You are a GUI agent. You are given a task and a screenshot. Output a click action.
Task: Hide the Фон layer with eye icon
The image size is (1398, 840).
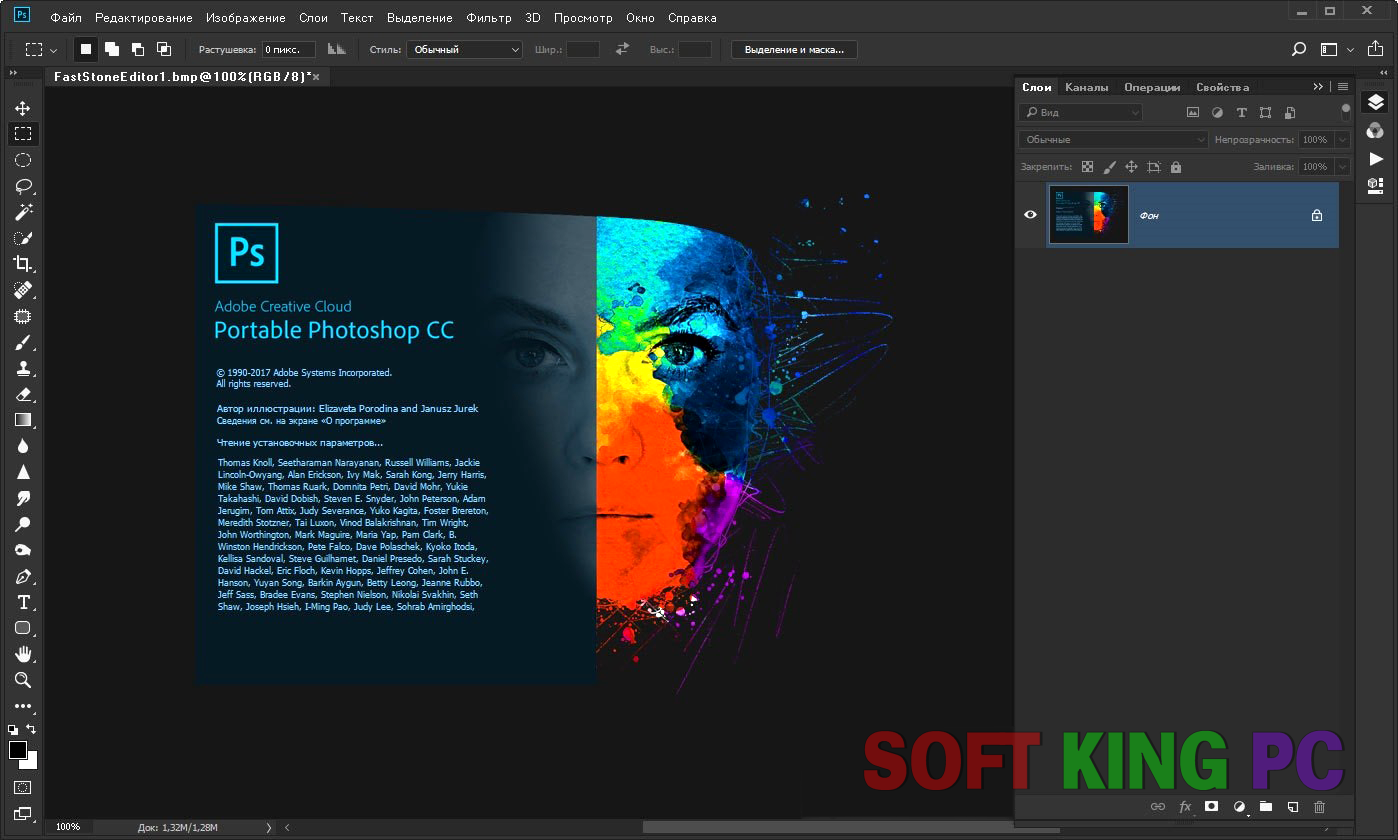pos(1031,214)
